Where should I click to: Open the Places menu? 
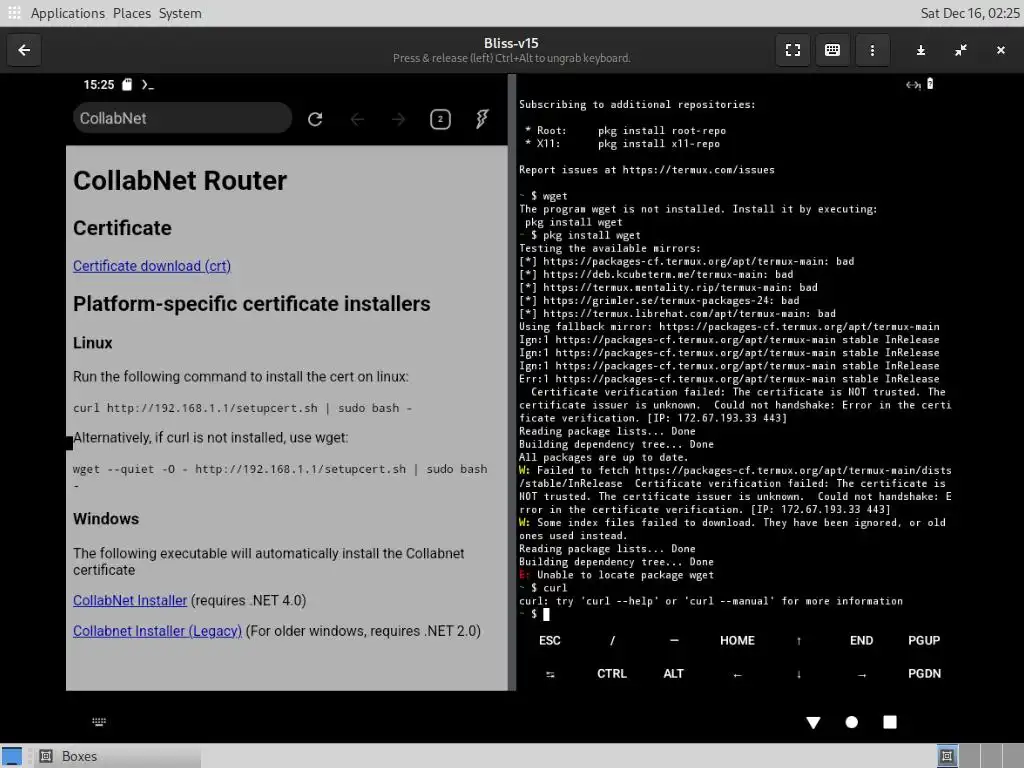coord(132,13)
